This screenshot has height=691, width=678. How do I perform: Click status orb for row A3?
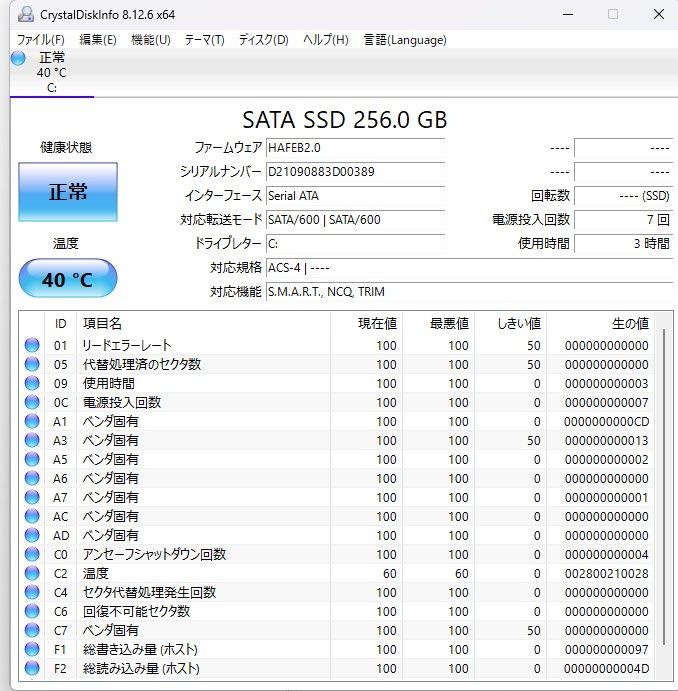pos(32,440)
